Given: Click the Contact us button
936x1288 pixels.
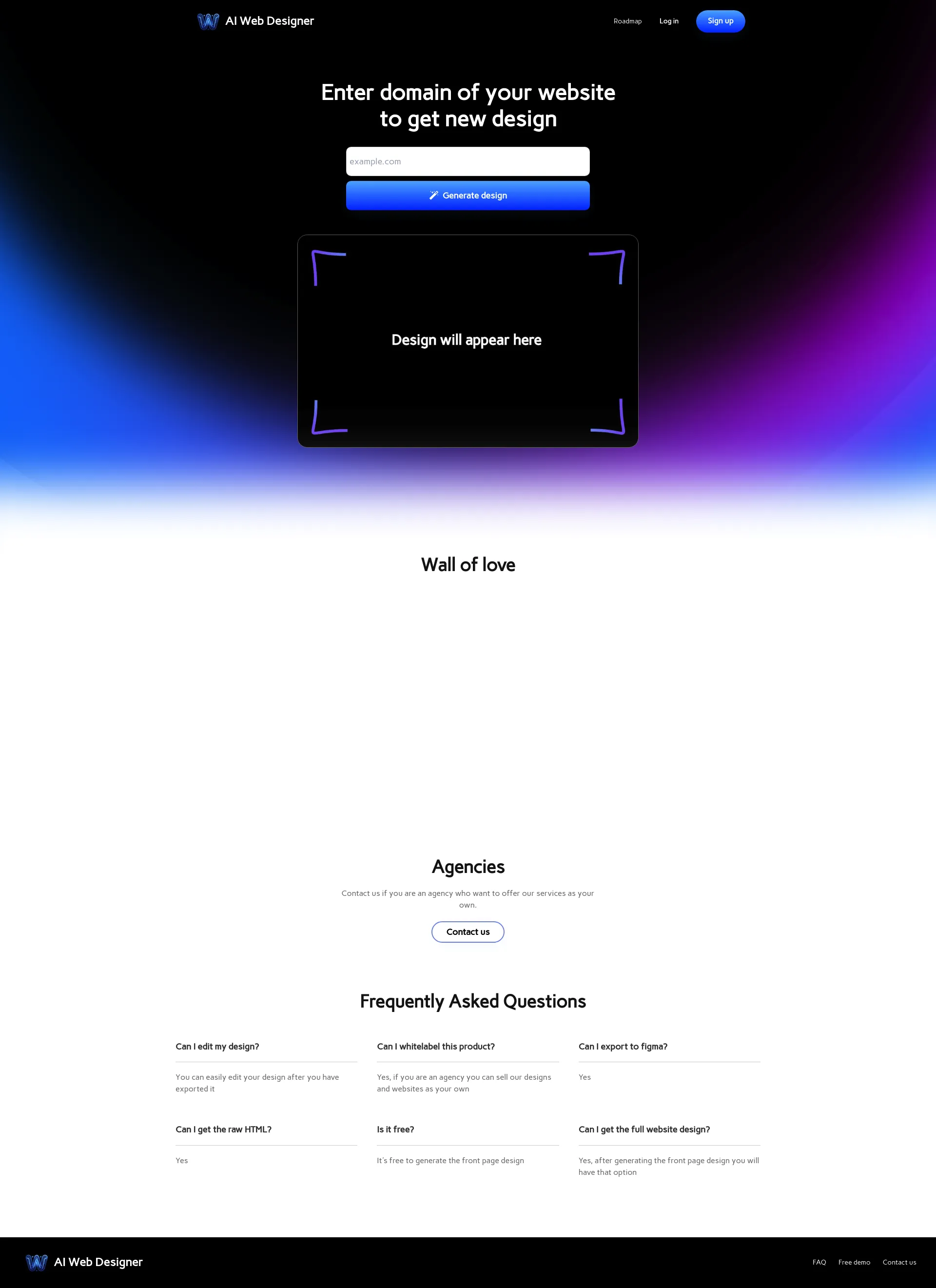Looking at the screenshot, I should [467, 931].
